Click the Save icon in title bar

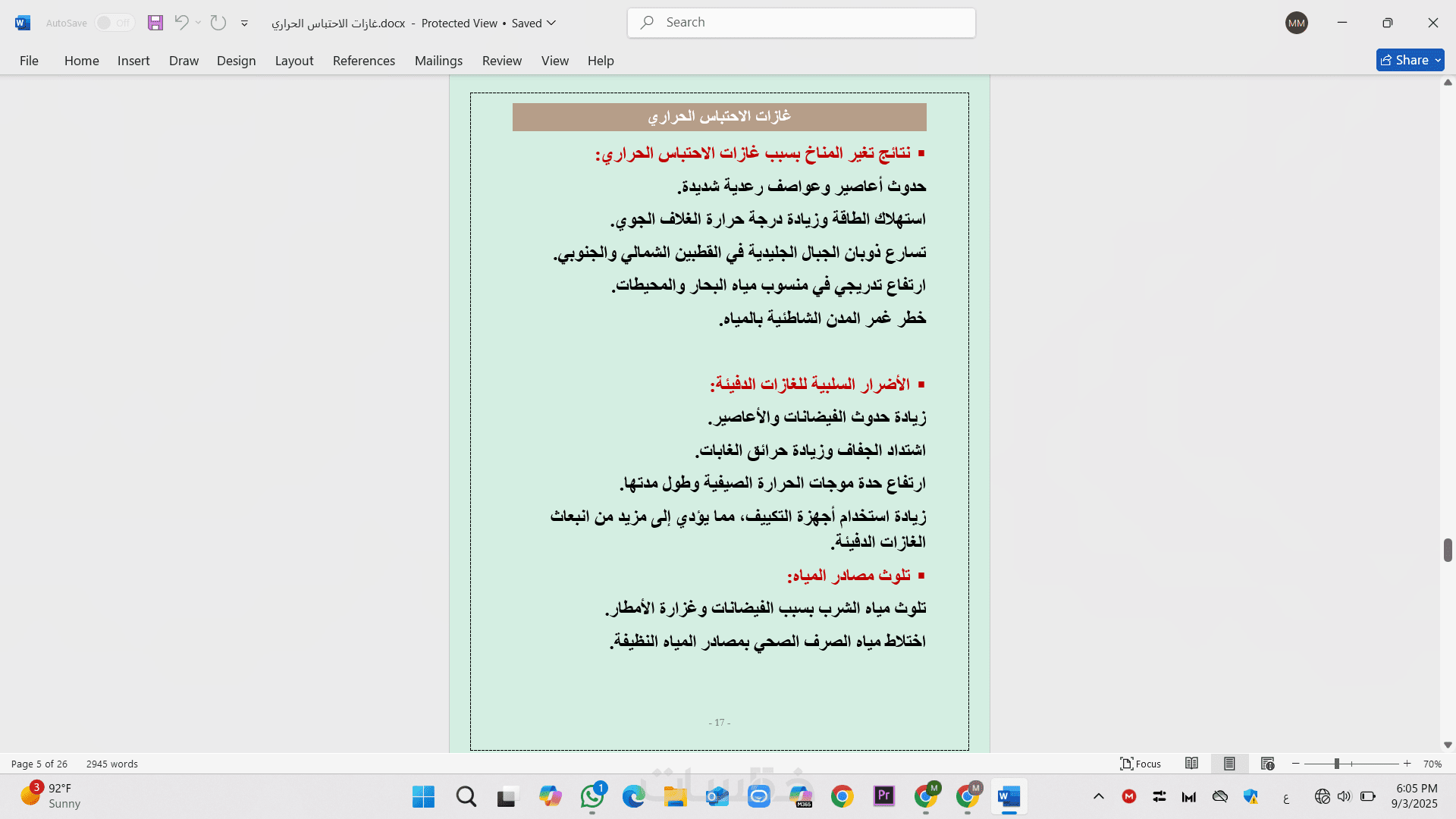click(x=155, y=23)
